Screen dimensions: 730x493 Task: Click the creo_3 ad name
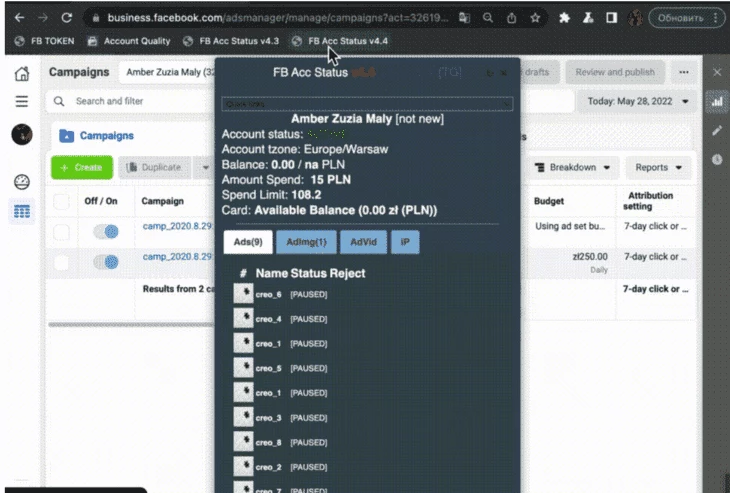268,418
